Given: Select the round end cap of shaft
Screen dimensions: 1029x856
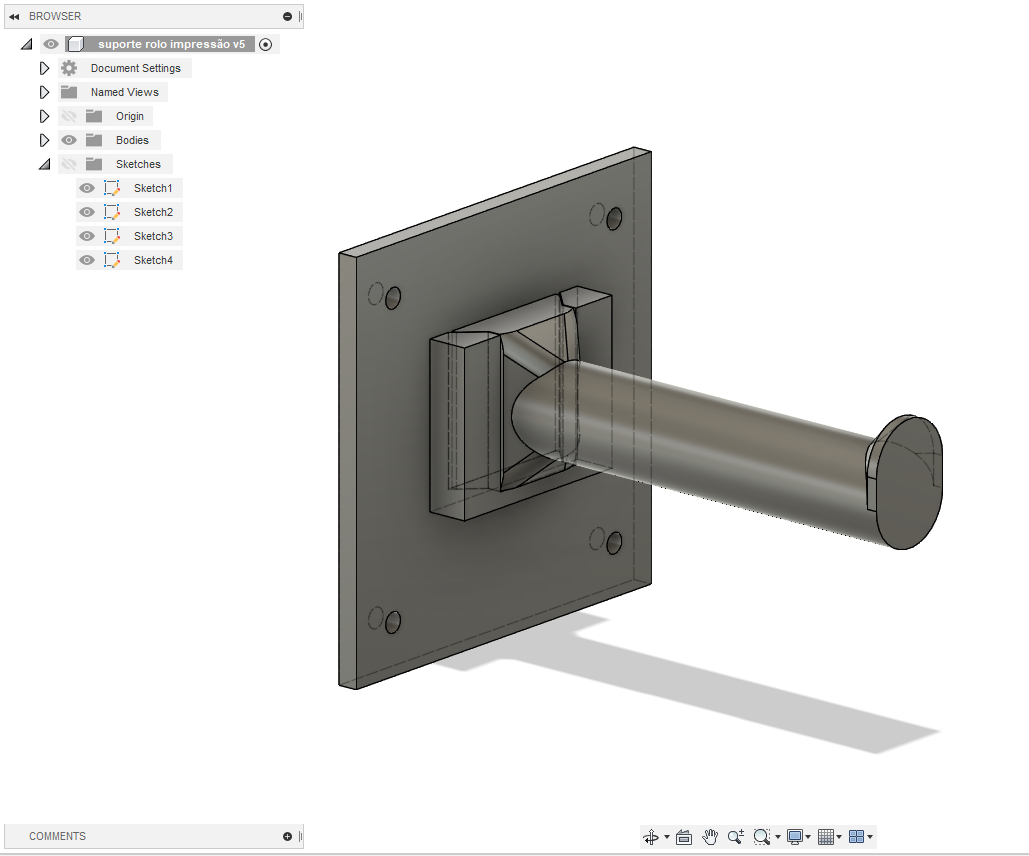Looking at the screenshot, I should (909, 482).
